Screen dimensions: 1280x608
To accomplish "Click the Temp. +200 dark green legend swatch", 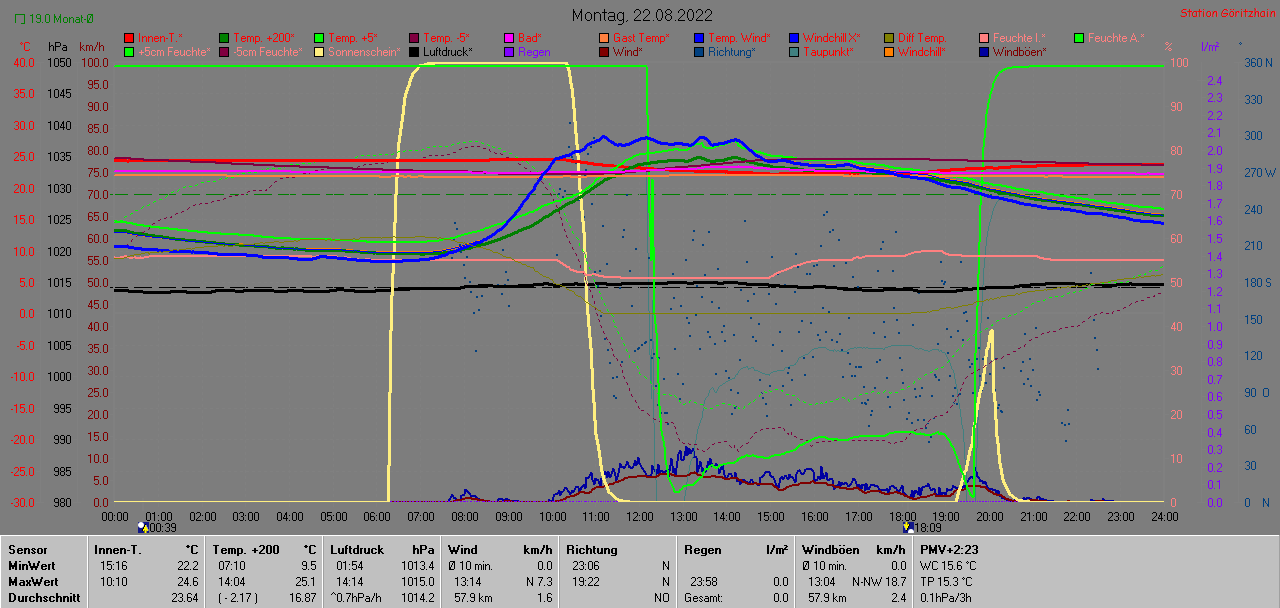I will click(223, 38).
